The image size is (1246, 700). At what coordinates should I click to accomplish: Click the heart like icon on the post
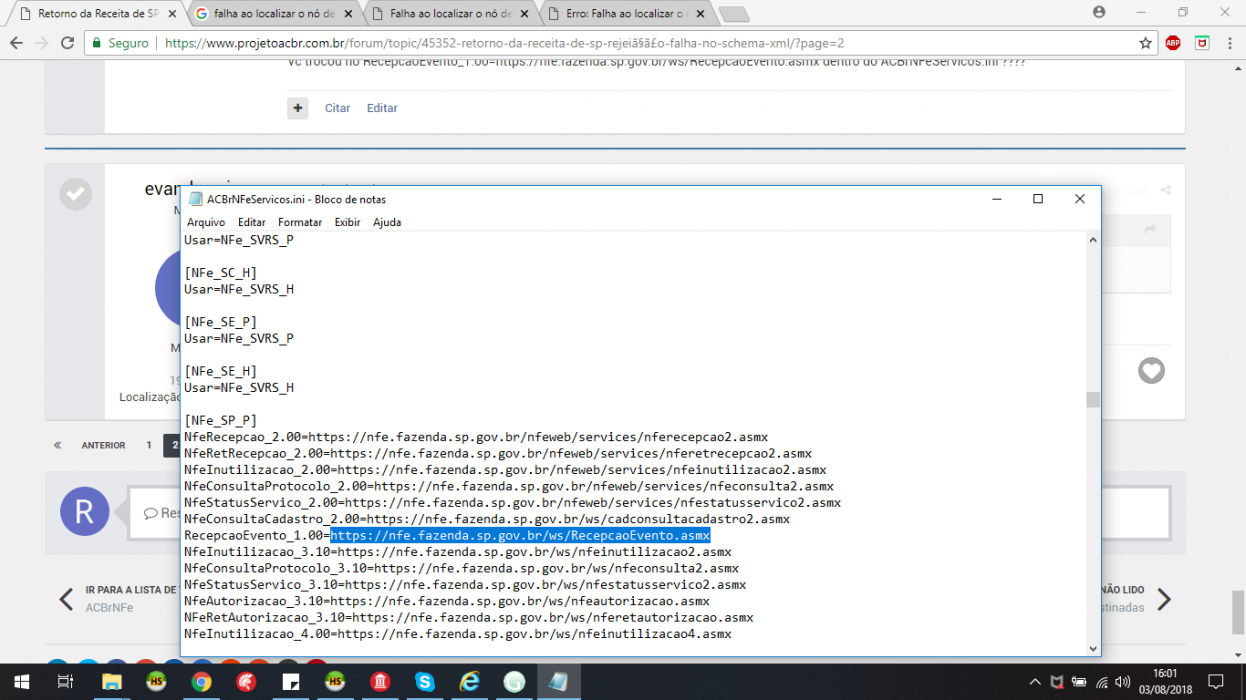point(1151,371)
